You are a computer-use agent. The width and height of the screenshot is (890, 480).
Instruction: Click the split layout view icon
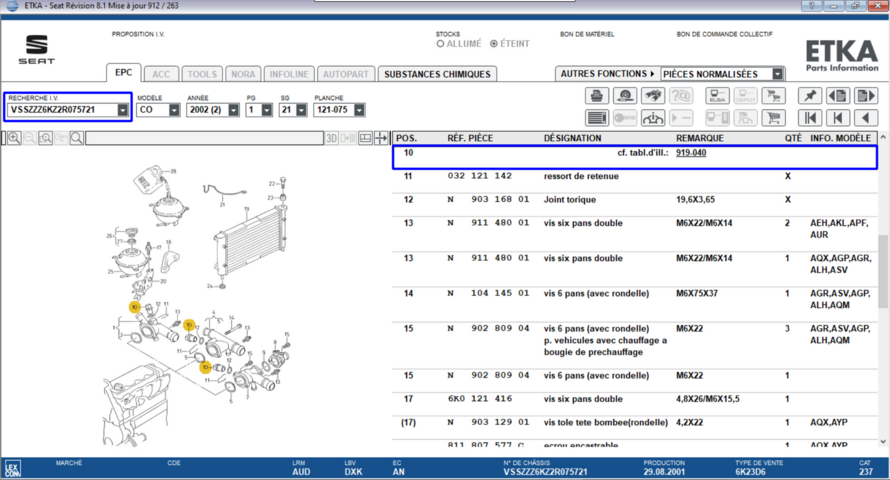point(366,138)
